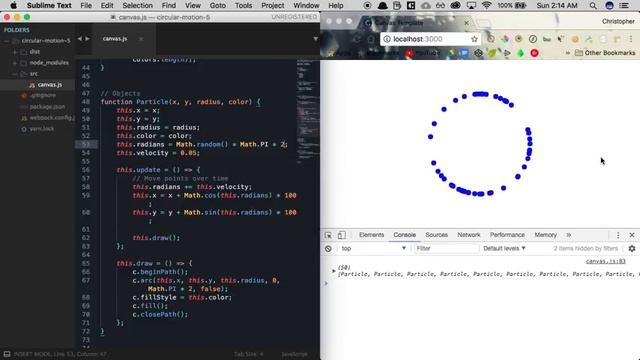Click the console prompt arrow
Screen dimensions: 640x360
coord(326,283)
